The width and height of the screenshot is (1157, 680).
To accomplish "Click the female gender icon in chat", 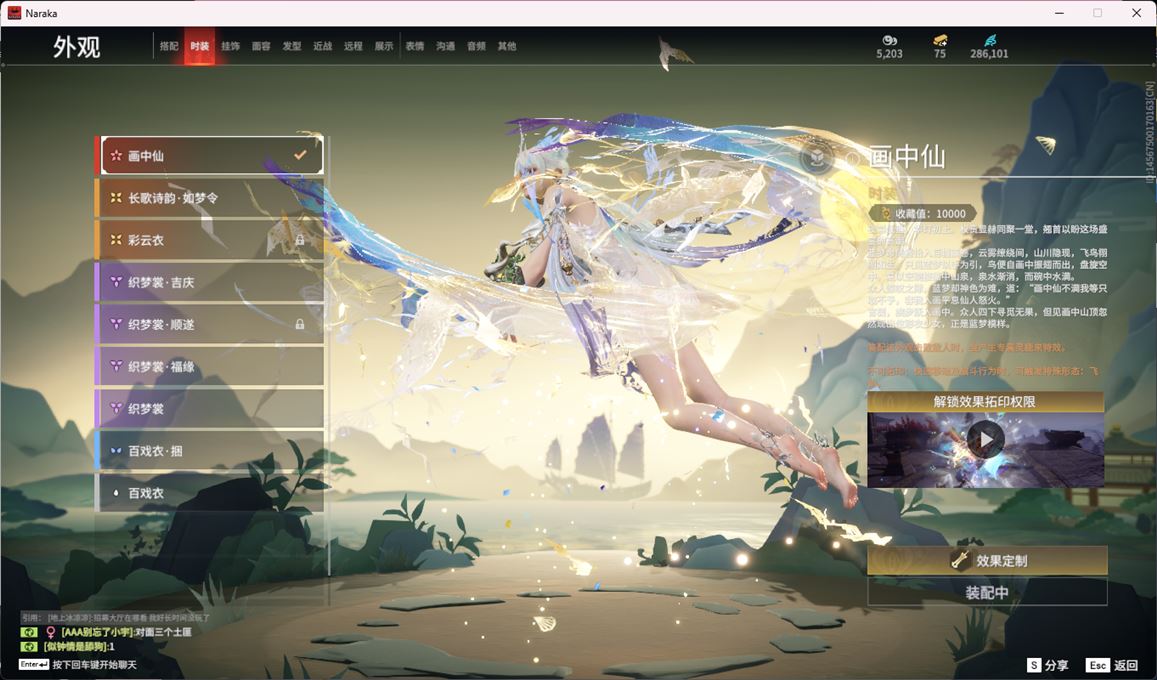I will [51, 632].
